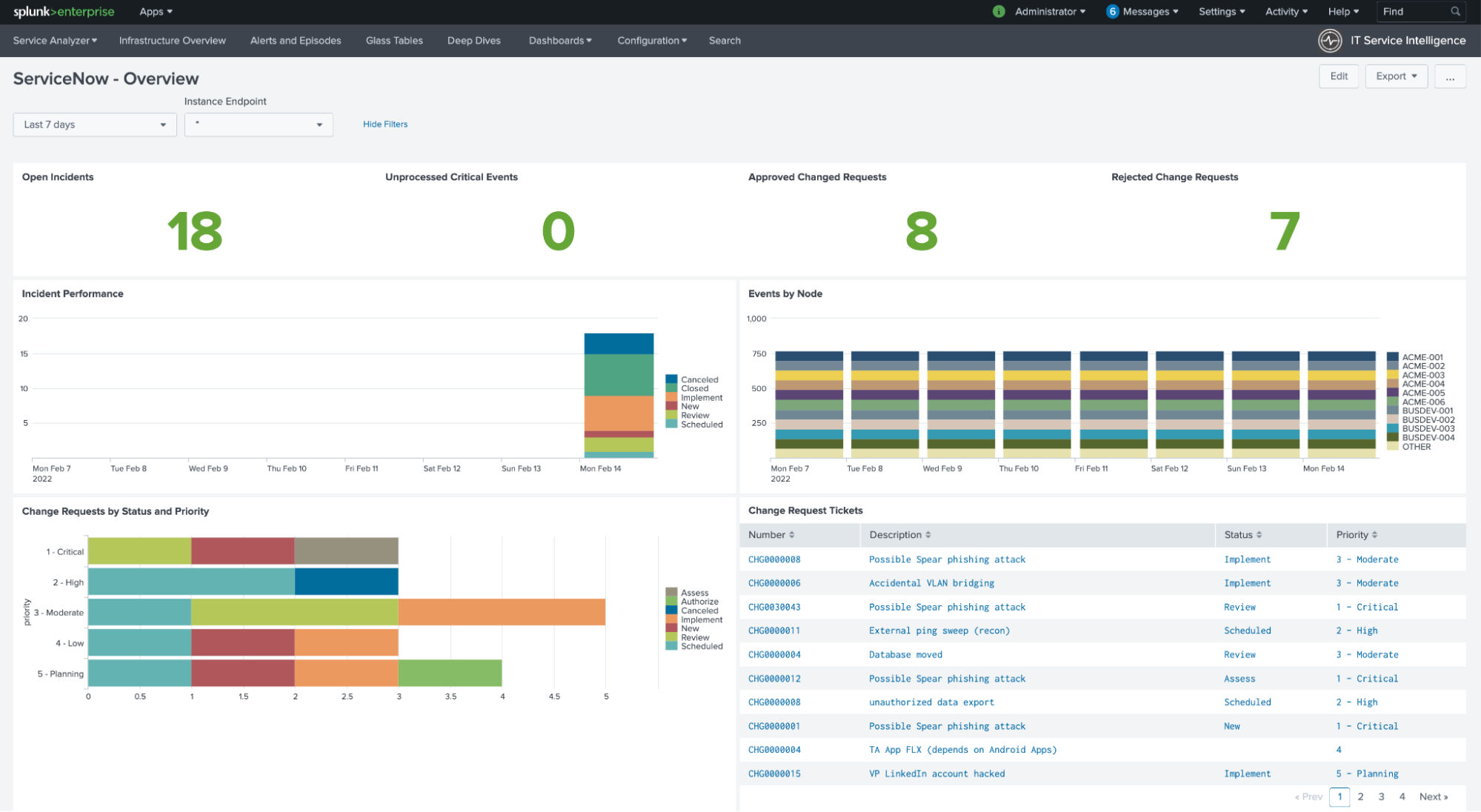The height and width of the screenshot is (812, 1481).
Task: Click OTHER legend entry in Events by Node
Action: tap(1416, 447)
